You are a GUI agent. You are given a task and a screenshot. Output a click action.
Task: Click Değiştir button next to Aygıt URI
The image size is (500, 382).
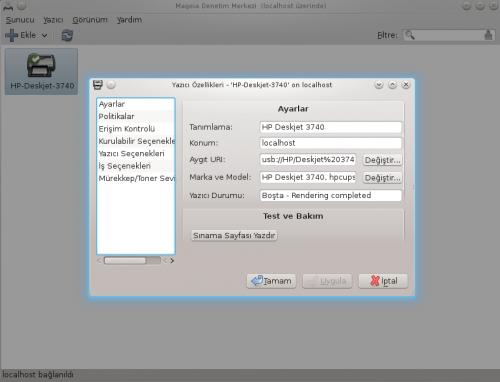[x=382, y=160]
